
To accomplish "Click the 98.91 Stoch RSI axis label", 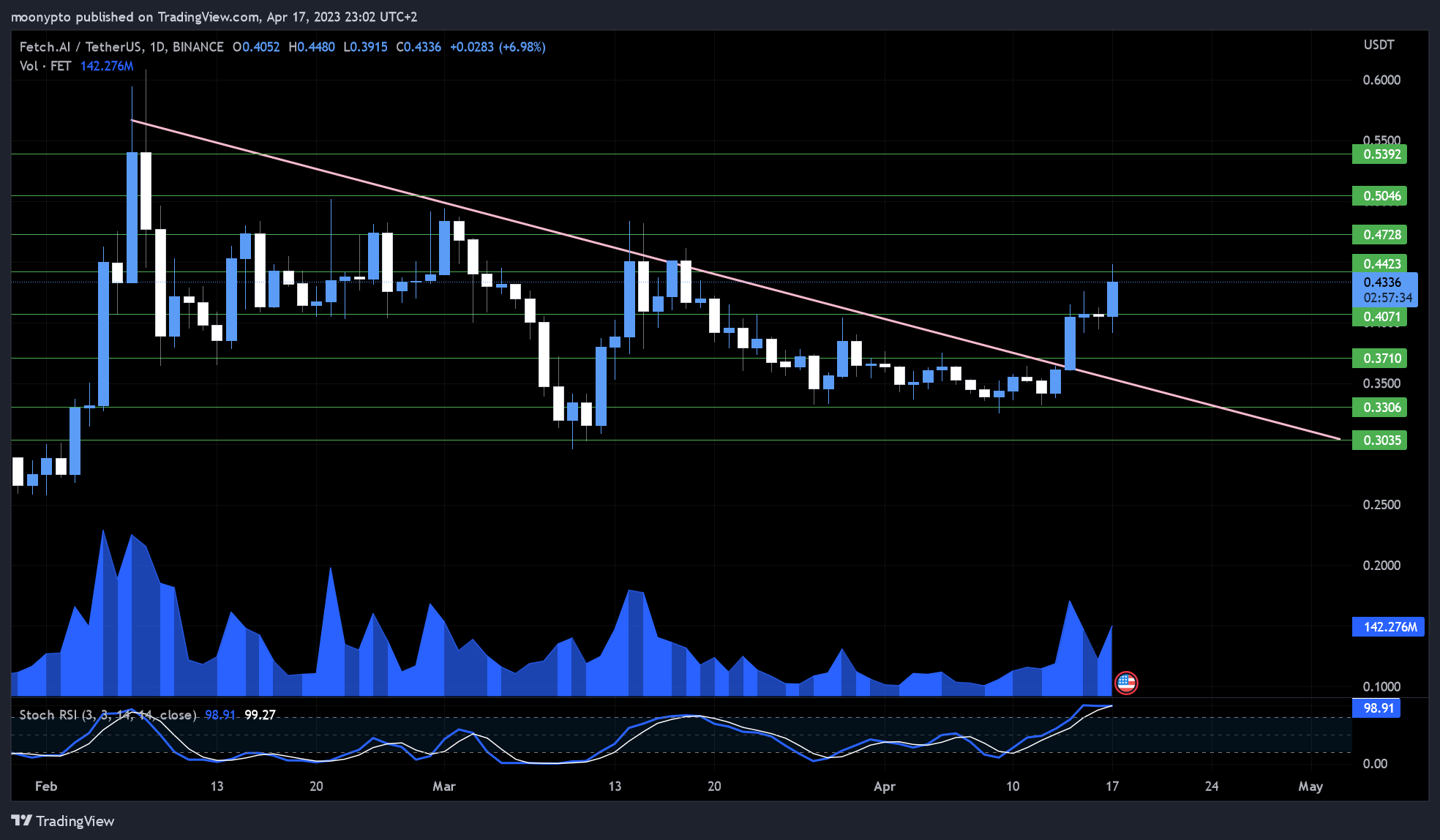I will 1376,708.
